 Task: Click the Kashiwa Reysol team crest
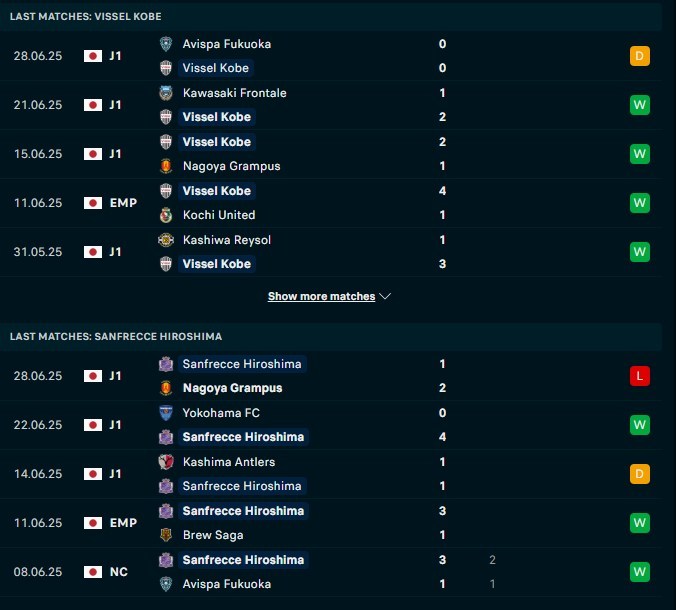166,240
